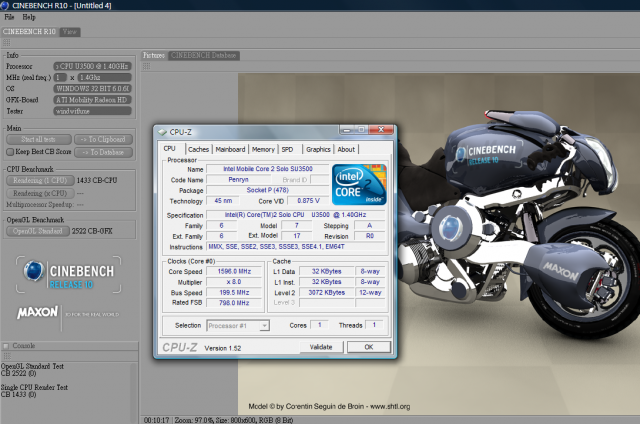This screenshot has height=424, width=640.
Task: Click the CINEBENCH app icon in title bar
Action: point(4,5)
